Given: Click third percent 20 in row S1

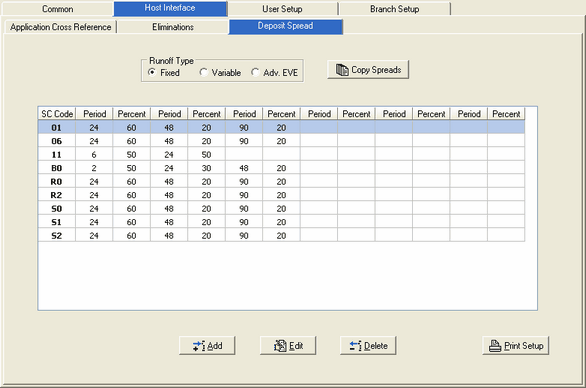Looking at the screenshot, I should (x=281, y=222).
